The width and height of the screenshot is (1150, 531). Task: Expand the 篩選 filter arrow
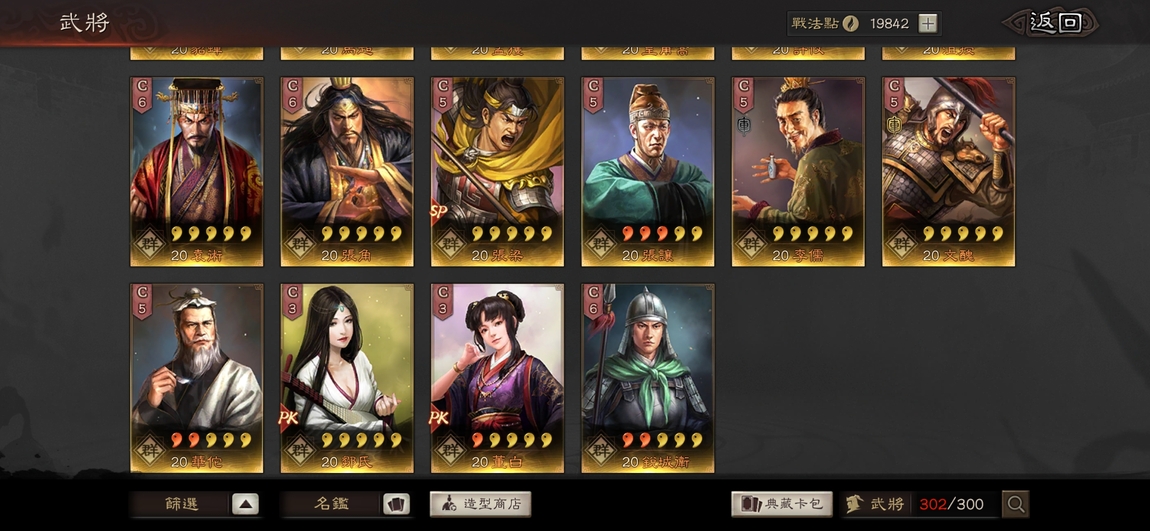[246, 504]
